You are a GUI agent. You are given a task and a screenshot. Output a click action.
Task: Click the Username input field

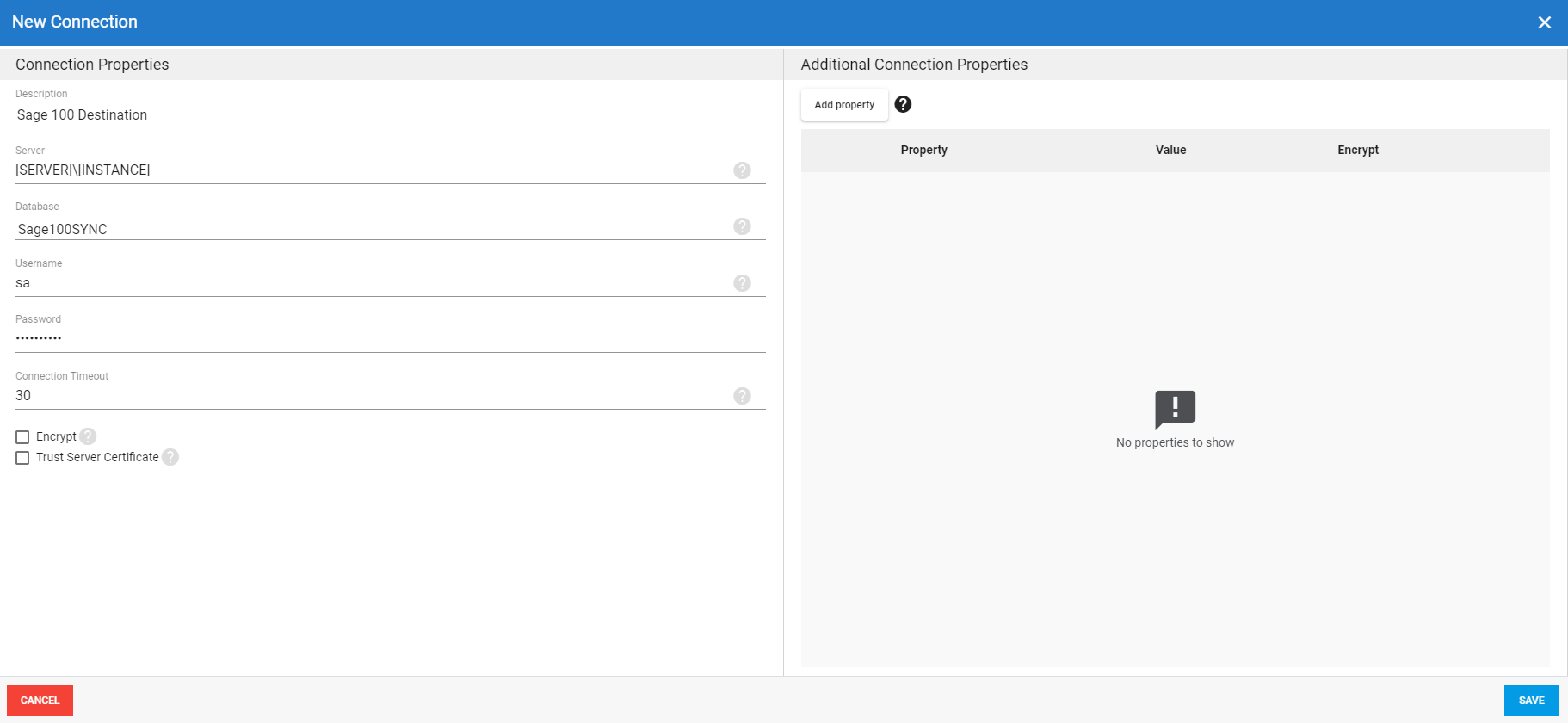pyautogui.click(x=370, y=283)
